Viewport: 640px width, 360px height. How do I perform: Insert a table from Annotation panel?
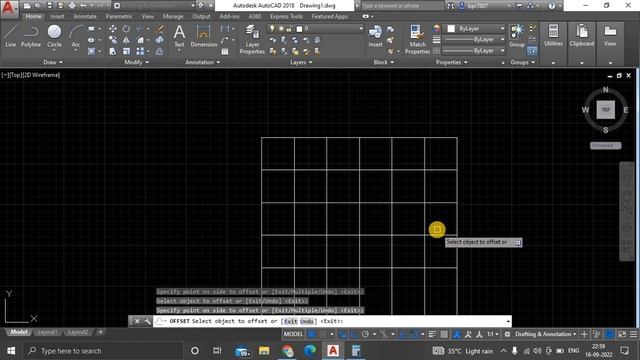(225, 51)
